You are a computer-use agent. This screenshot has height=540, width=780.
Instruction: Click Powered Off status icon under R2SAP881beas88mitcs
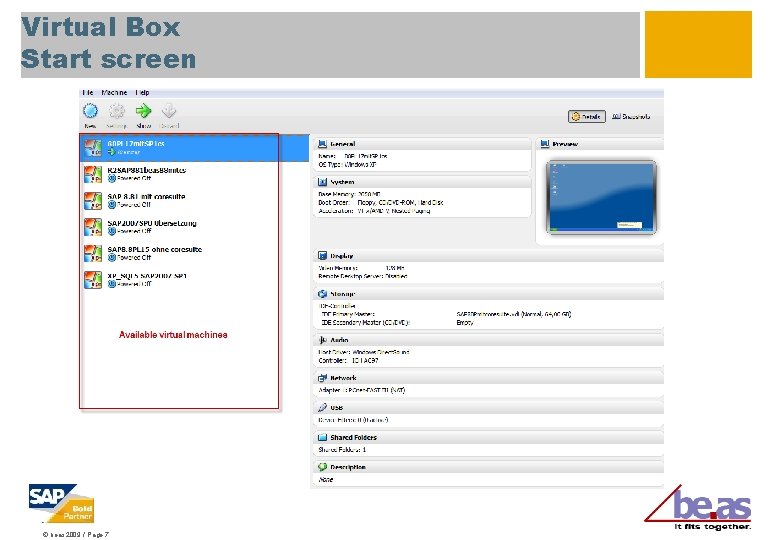pyautogui.click(x=111, y=178)
